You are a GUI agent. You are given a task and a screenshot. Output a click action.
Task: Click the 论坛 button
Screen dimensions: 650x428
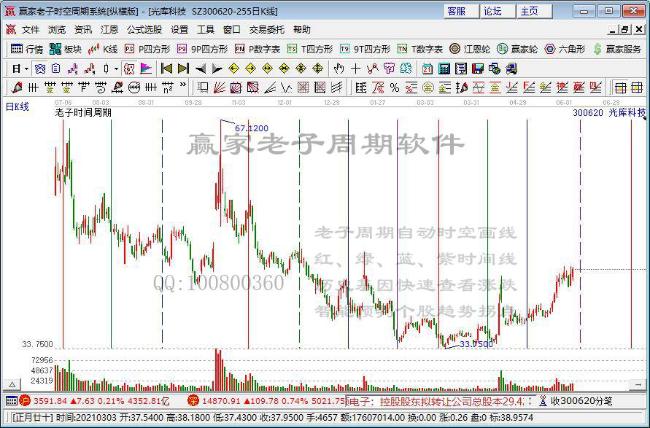point(498,11)
